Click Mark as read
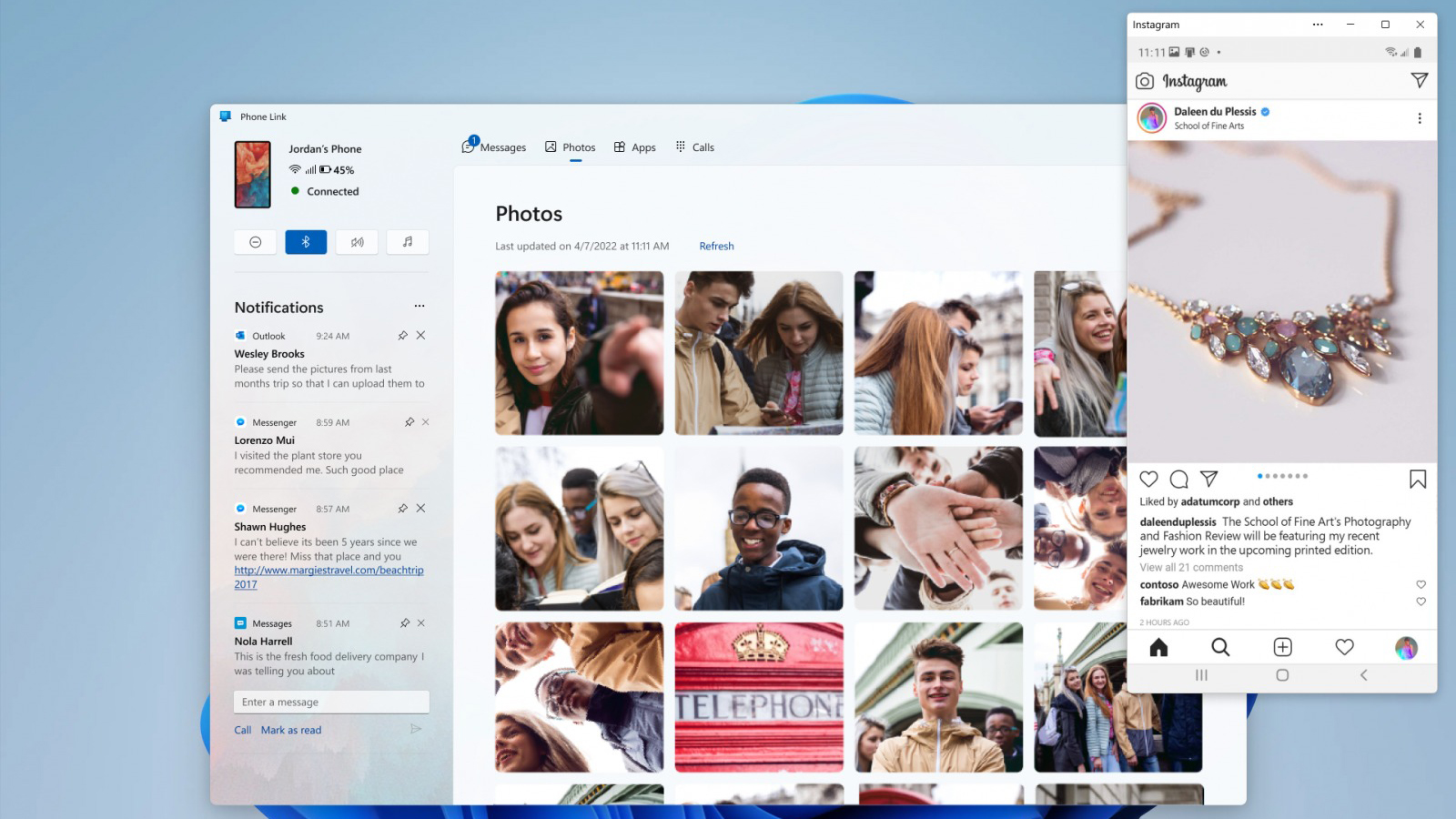This screenshot has height=819, width=1456. click(291, 730)
